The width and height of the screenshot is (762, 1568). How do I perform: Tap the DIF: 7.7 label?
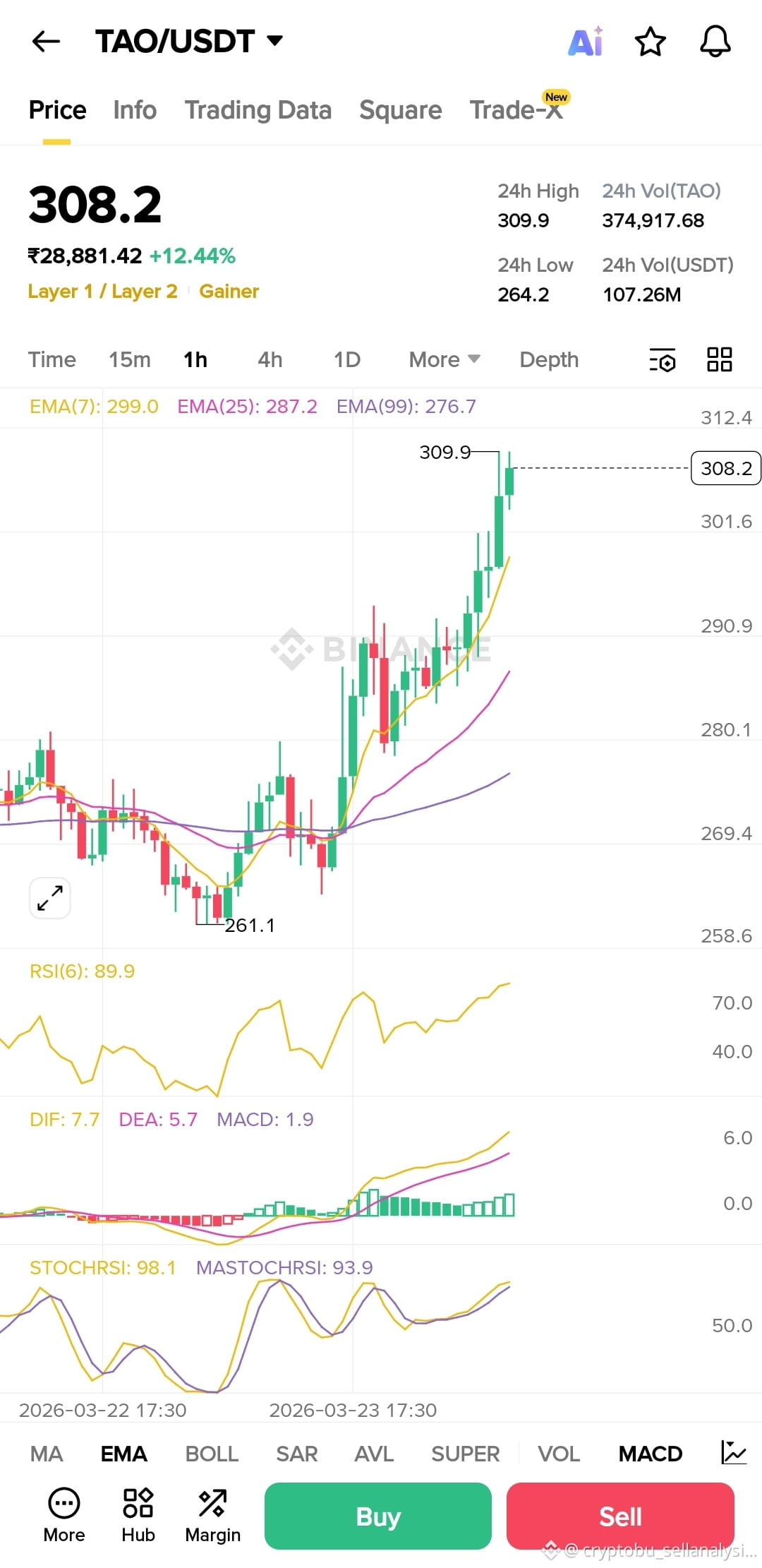[x=64, y=1119]
